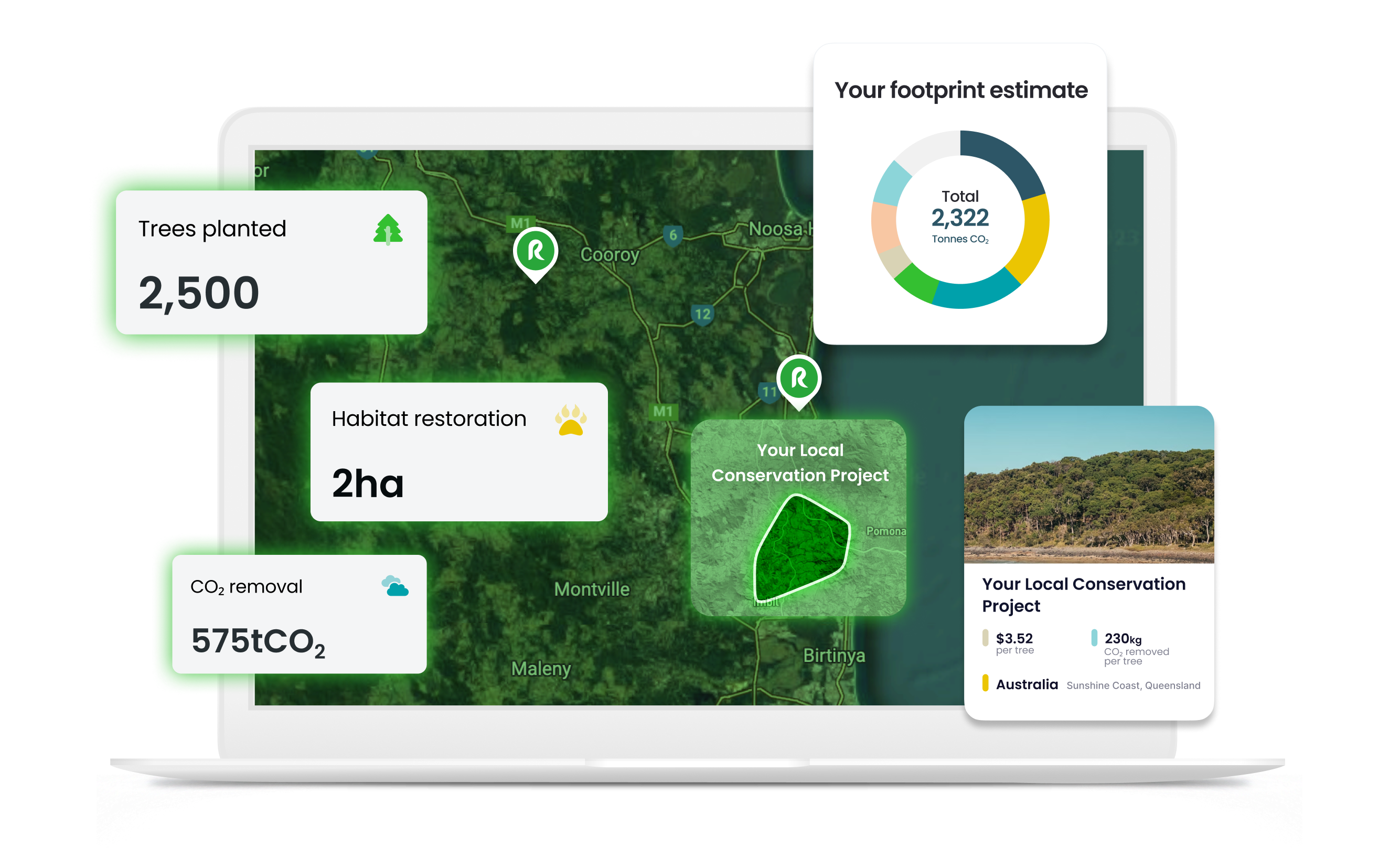Click the route 6 highway shield
This screenshot has height=848, width=1400.
[x=673, y=235]
